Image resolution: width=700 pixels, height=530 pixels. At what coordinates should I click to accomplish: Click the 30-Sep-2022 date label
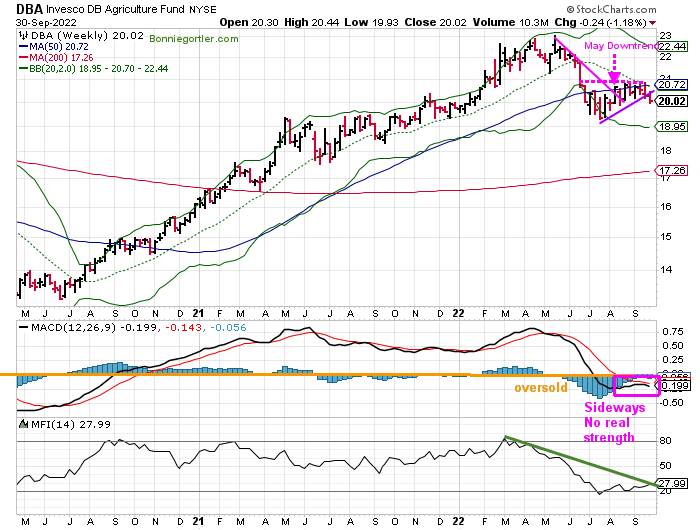coord(46,22)
